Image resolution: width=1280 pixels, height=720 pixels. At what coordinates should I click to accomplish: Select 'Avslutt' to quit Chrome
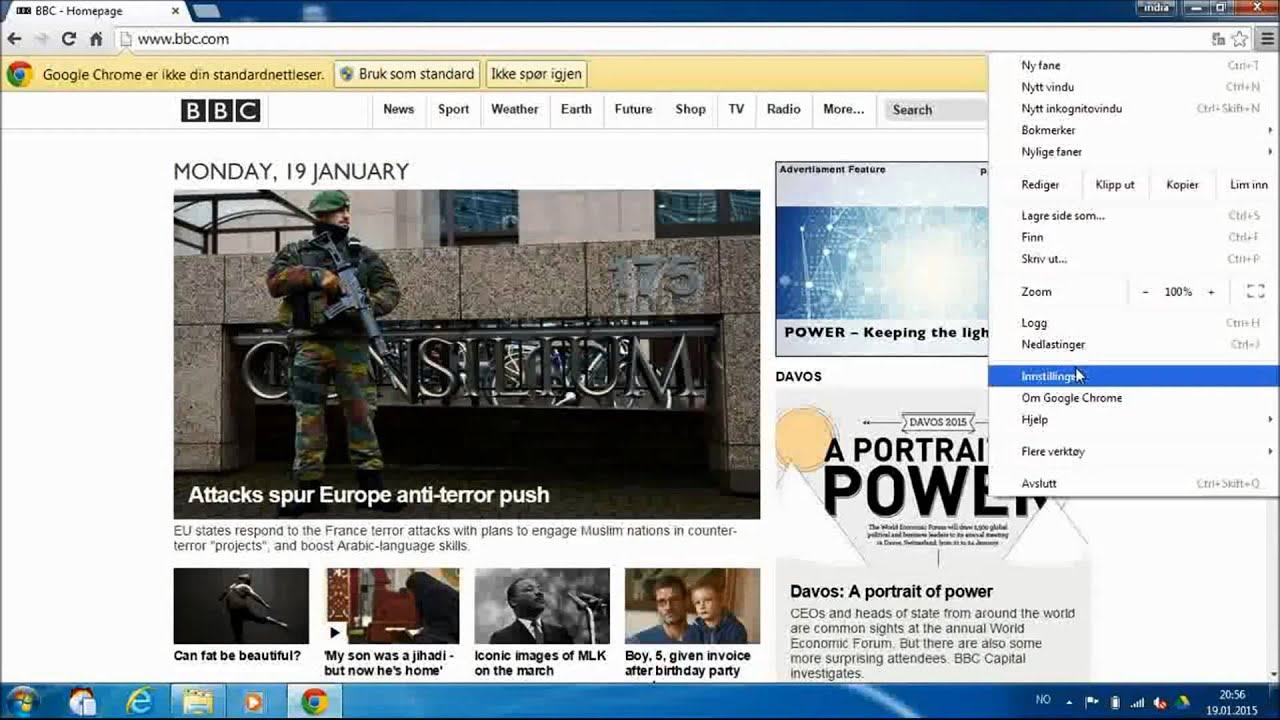coord(1133,484)
